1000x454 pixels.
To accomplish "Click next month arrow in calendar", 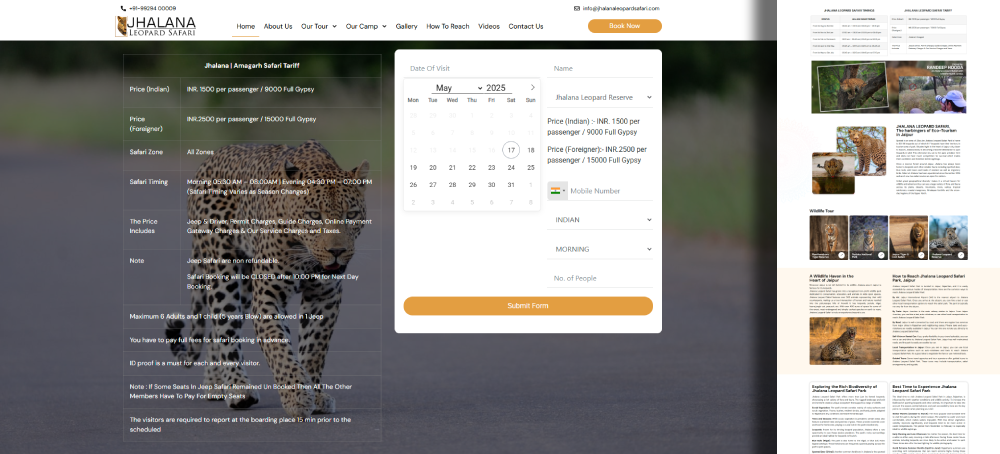I will coord(532,88).
